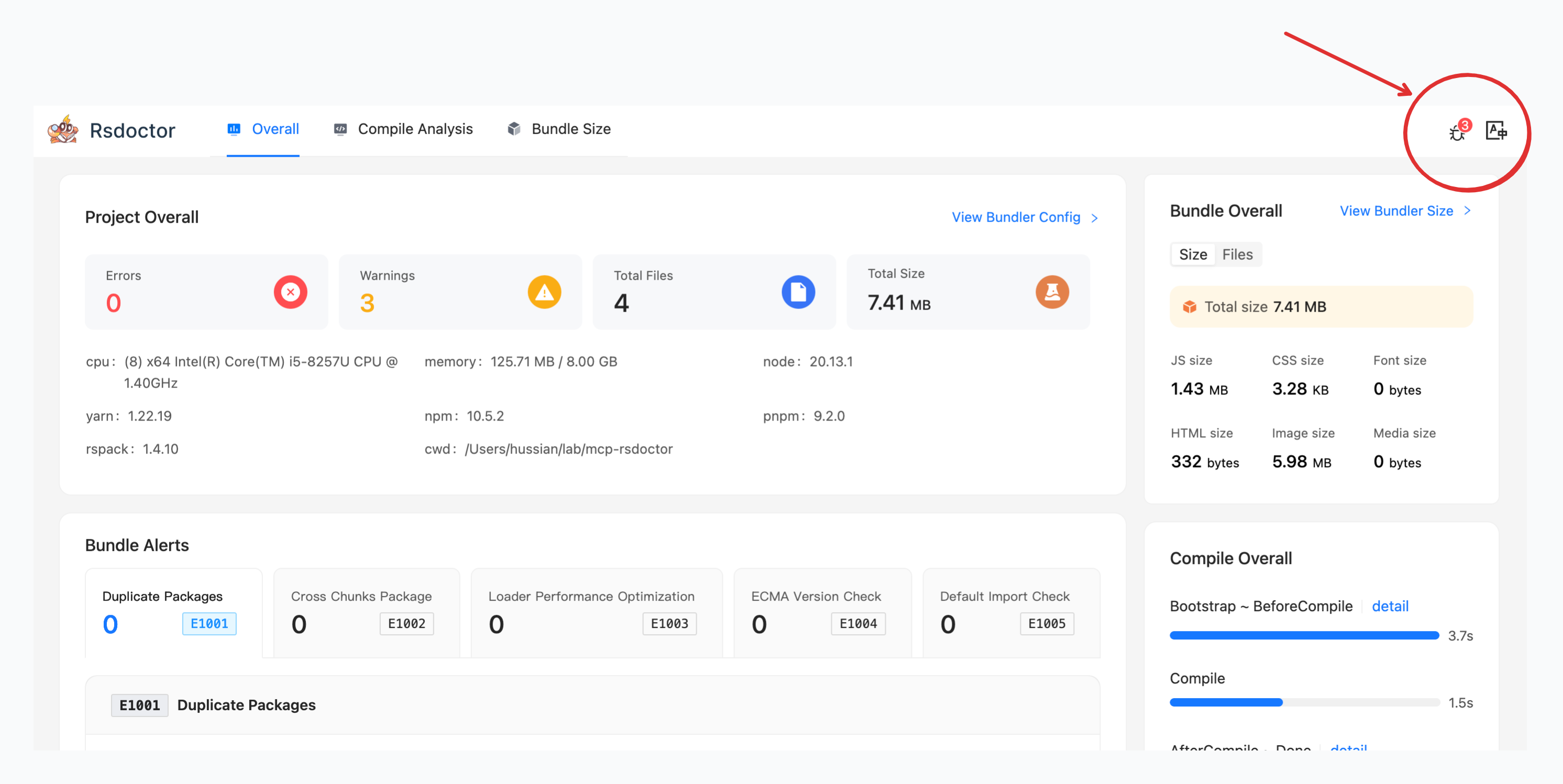Click the blue Total Files document icon
Viewport: 1563px width, 784px height.
(798, 292)
